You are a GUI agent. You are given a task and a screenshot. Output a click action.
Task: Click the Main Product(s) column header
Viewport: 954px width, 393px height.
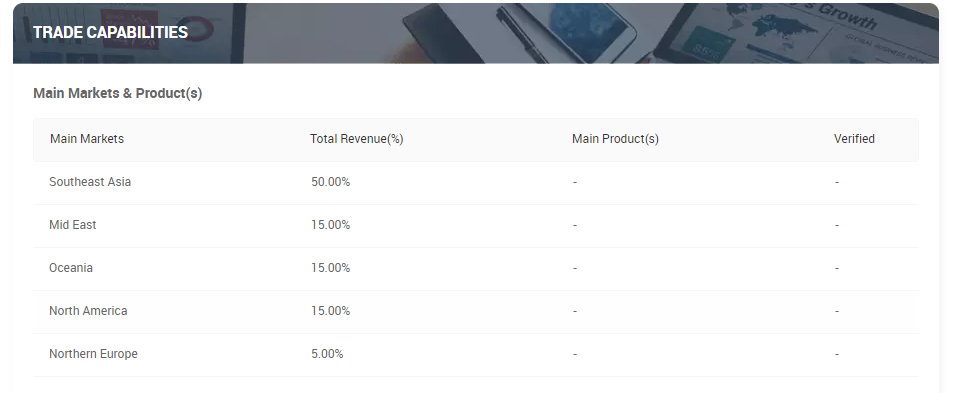(615, 139)
